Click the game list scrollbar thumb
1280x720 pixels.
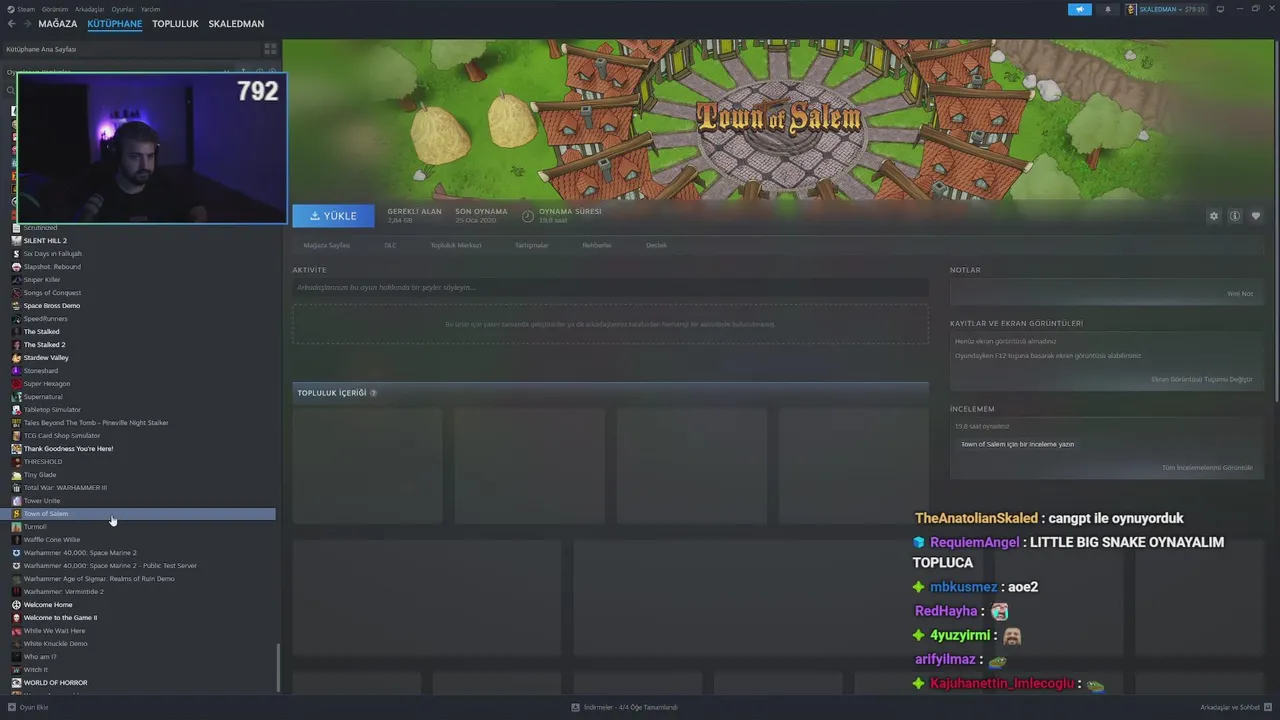278,668
